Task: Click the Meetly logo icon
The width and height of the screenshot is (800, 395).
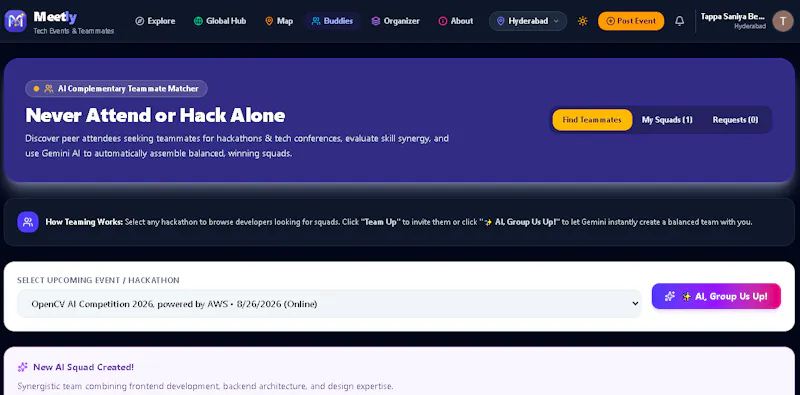Action: point(15,21)
